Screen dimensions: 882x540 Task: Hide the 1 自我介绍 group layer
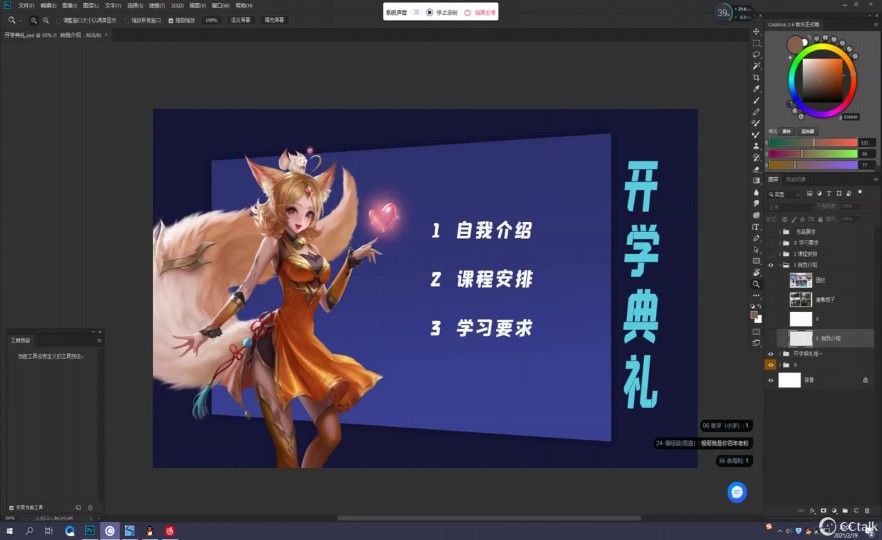click(771, 265)
